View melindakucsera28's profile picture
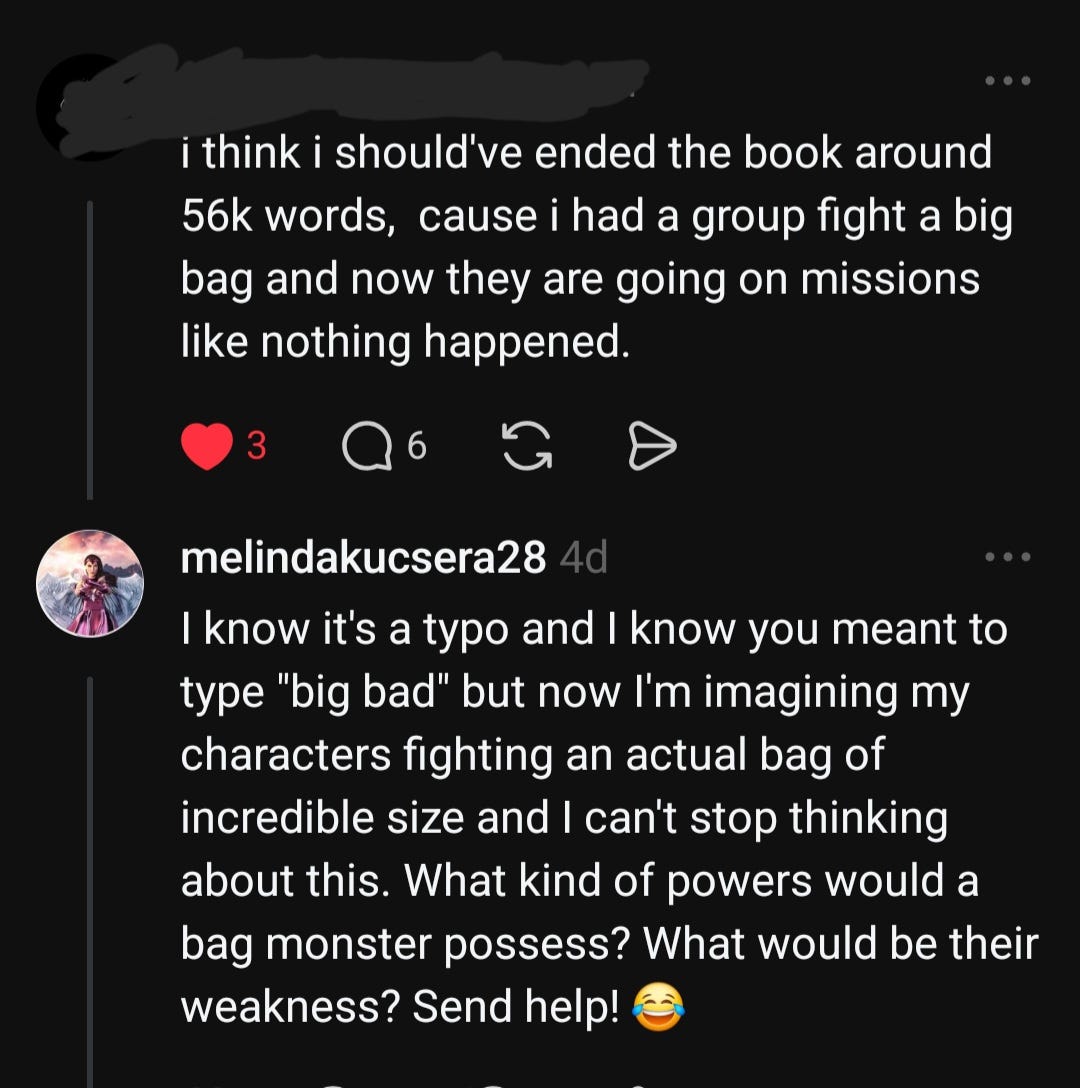 90,584
